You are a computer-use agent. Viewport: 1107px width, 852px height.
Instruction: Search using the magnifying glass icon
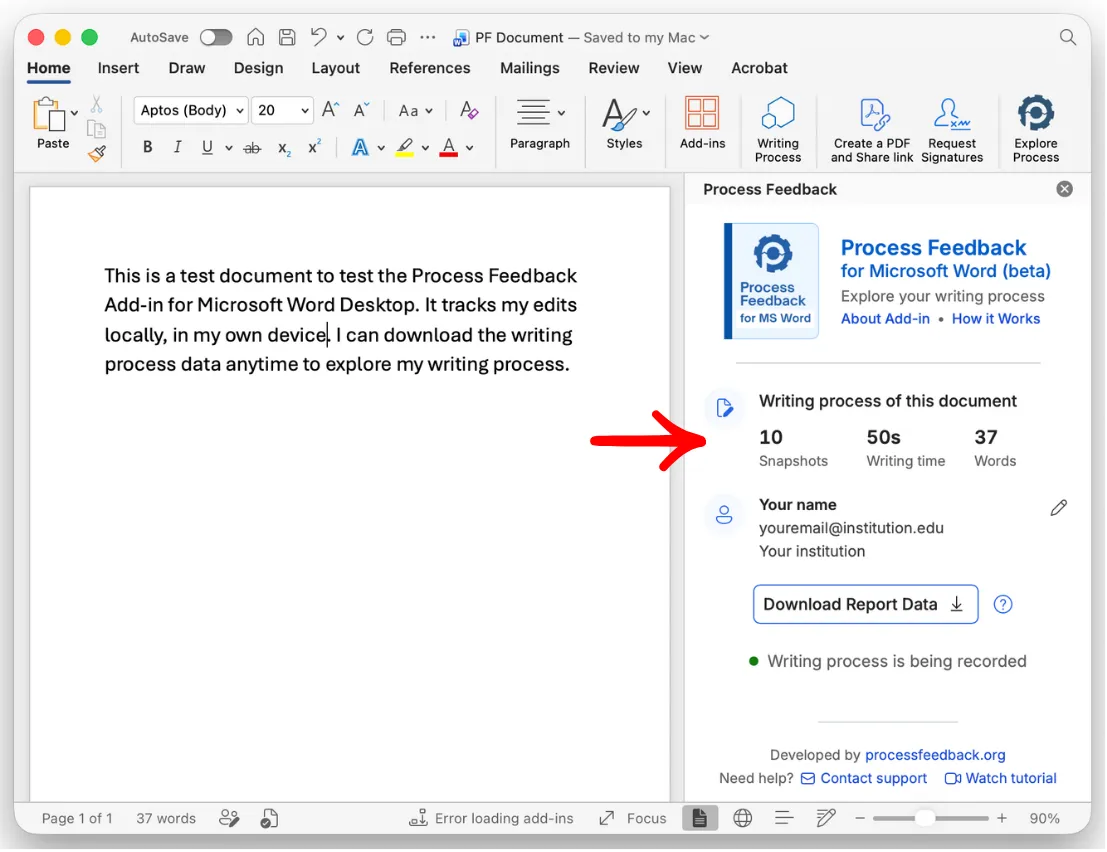click(1067, 37)
